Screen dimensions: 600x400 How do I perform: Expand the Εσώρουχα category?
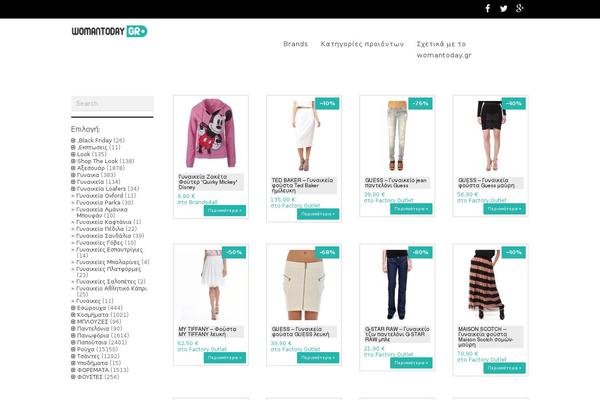[x=73, y=308]
